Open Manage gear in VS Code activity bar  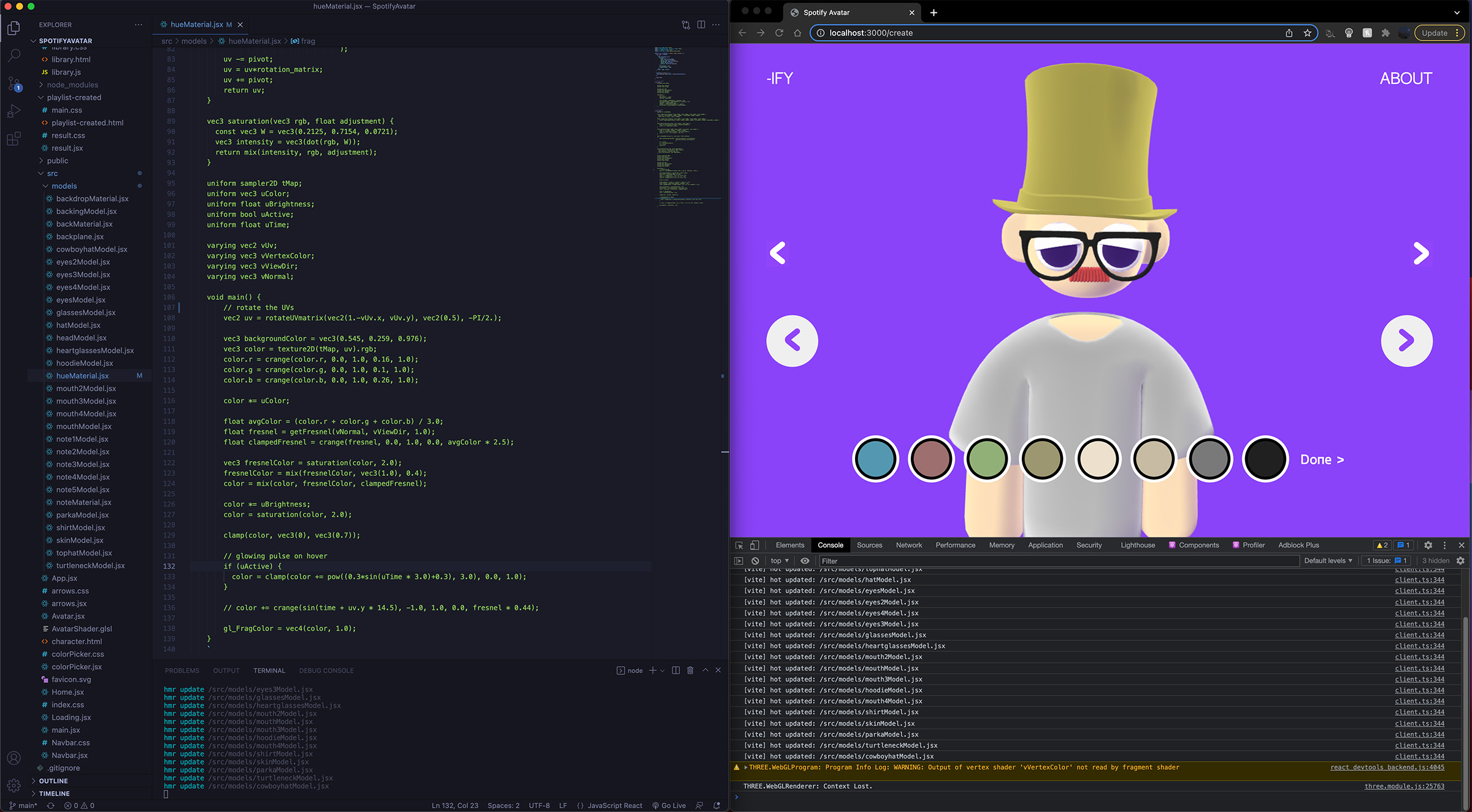point(13,785)
